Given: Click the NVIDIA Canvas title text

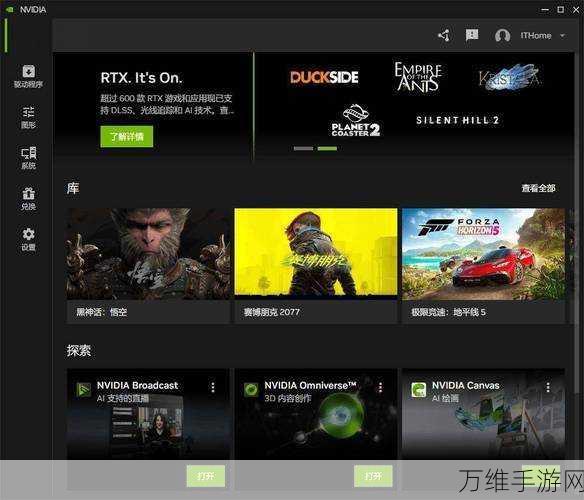Looking at the screenshot, I should click(x=466, y=385).
